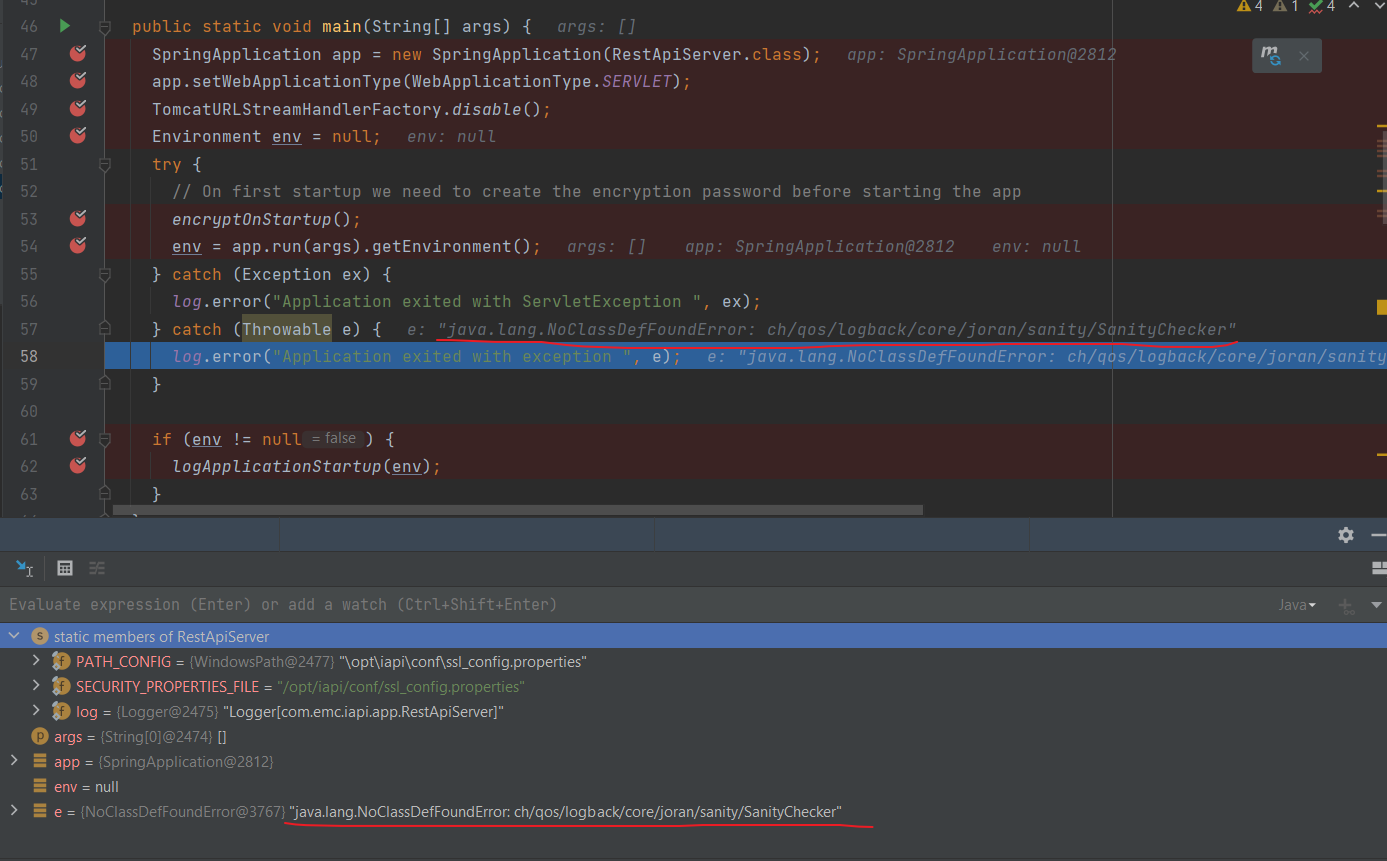The image size is (1387, 861).
Task: Collapse the static members of RestApiServer node
Action: pos(14,635)
